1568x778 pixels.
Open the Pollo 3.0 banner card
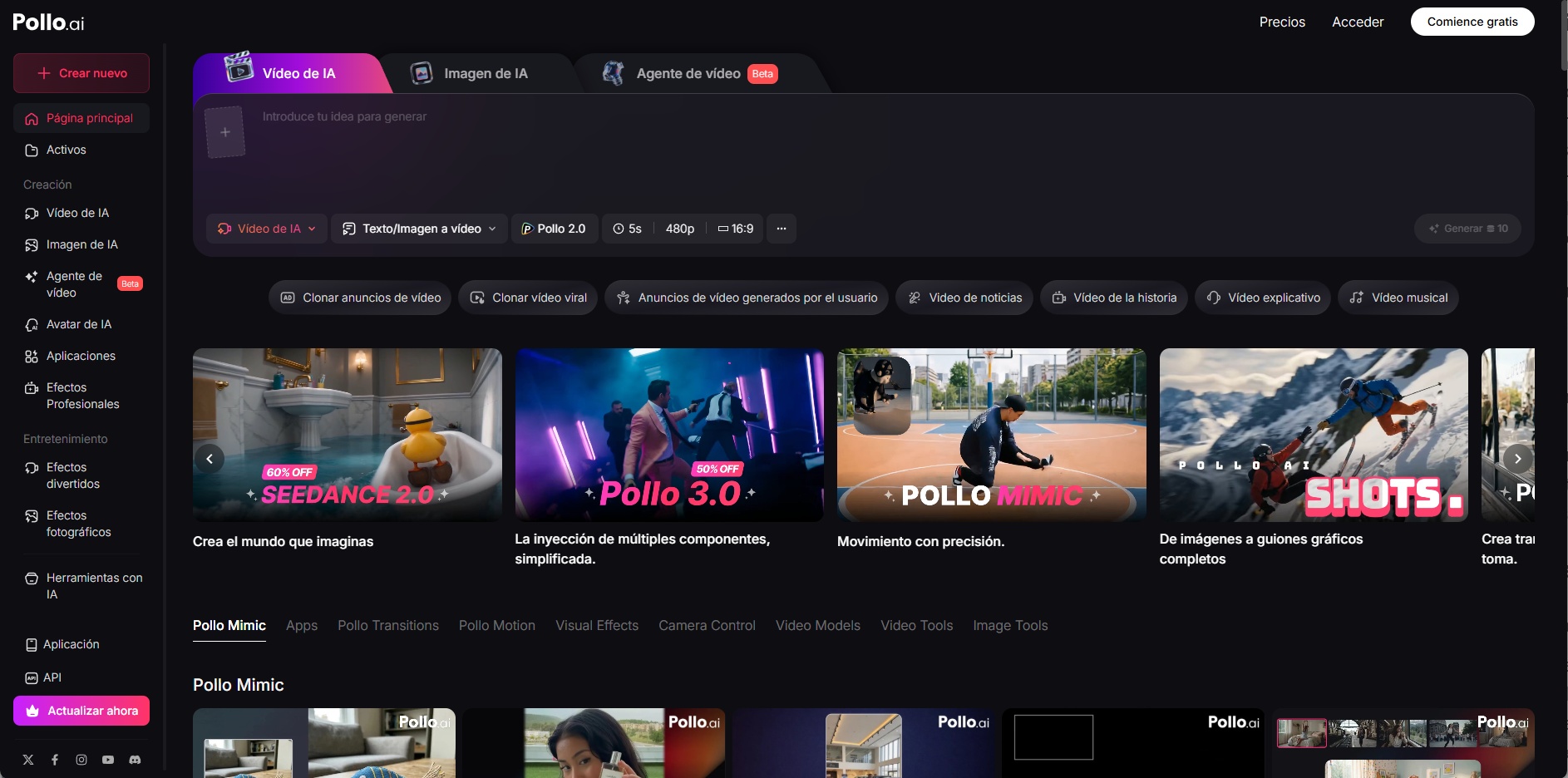669,435
